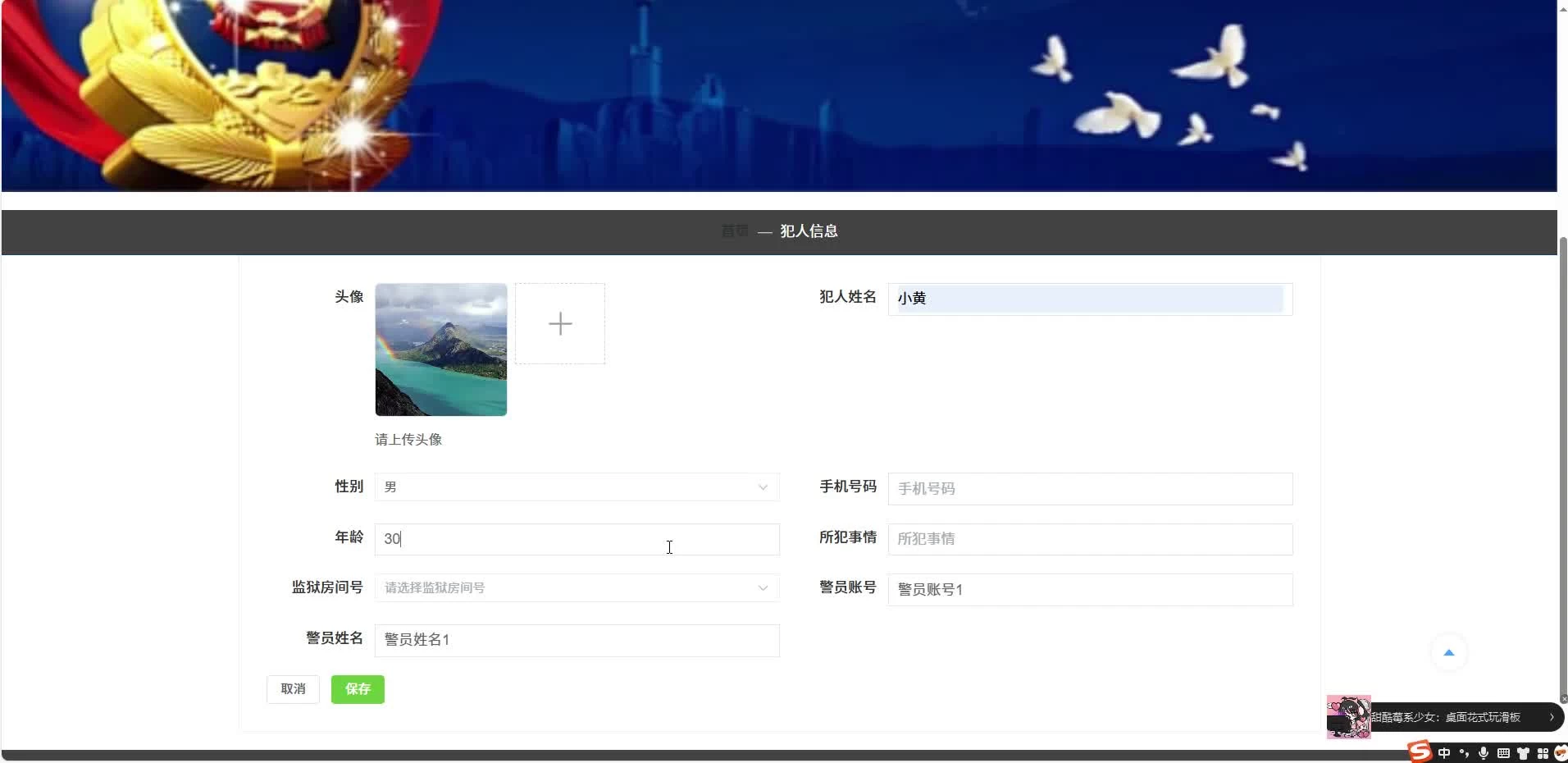Click the anime girl wallpaper thumbnail
This screenshot has height=763, width=1568.
click(x=1349, y=717)
